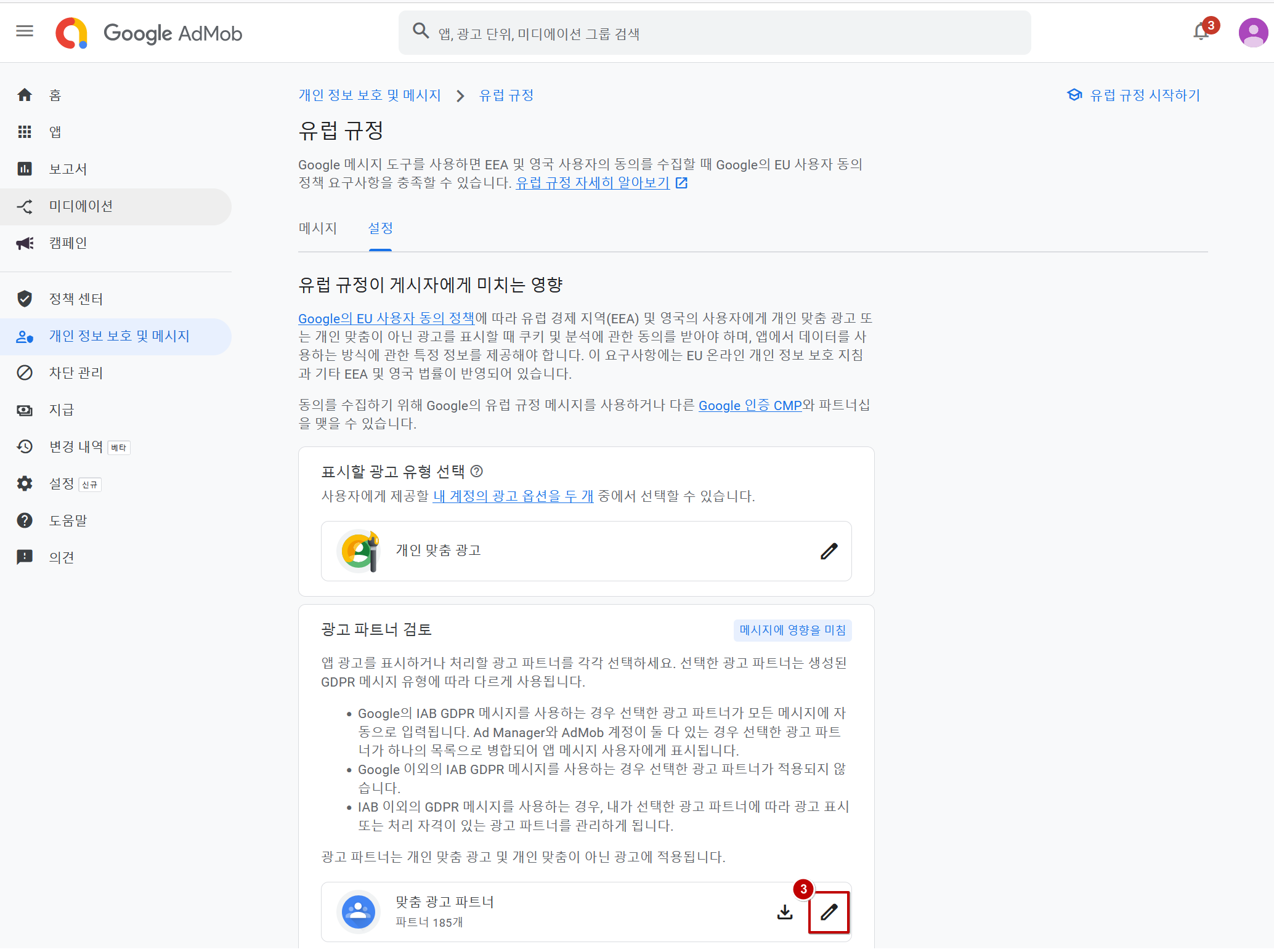This screenshot has height=952, width=1274.
Task: Select 미디에이션 in the sidebar
Action: click(x=80, y=206)
